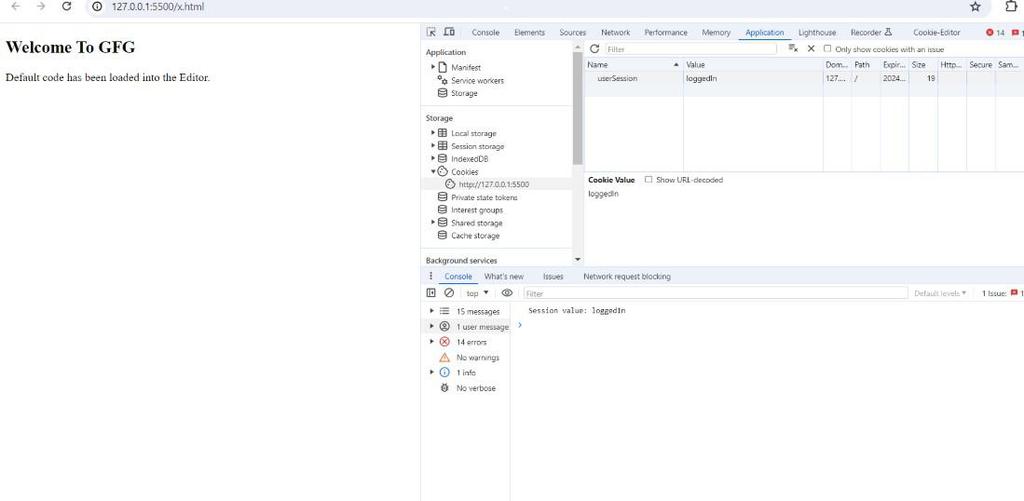Check the Show URL-decoded checkbox
The height and width of the screenshot is (501, 1024).
(x=648, y=180)
